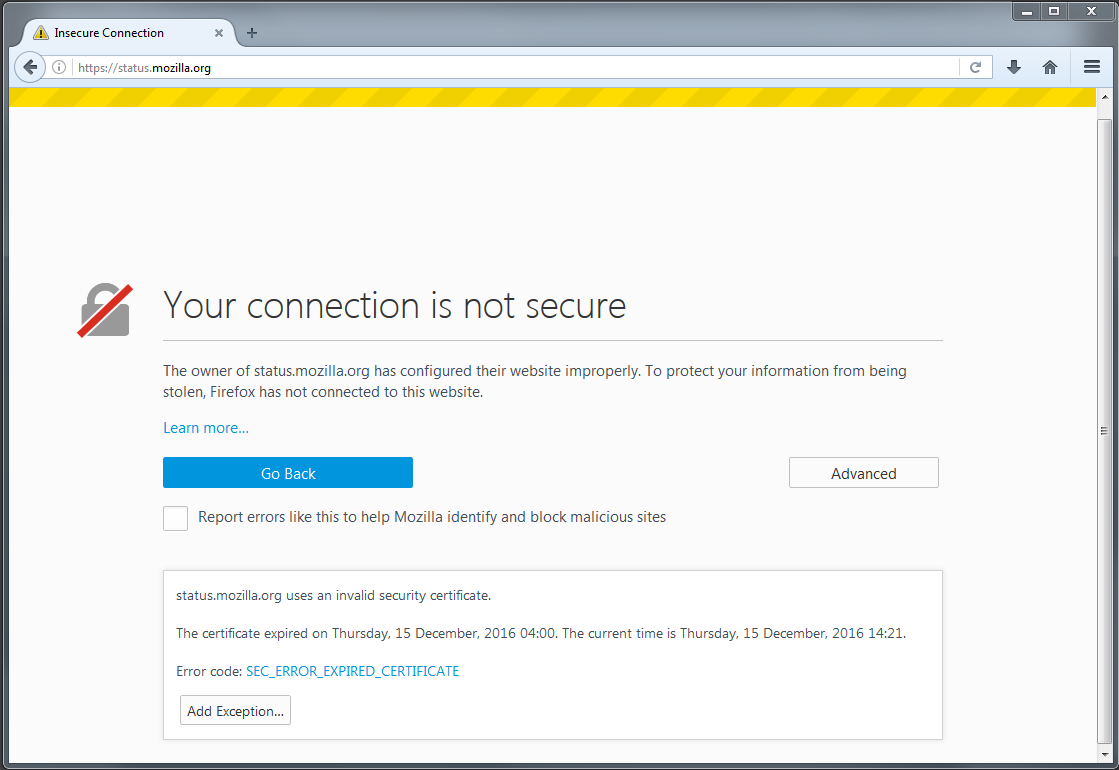Select the Insecure Connection tab
The image size is (1119, 770).
click(128, 33)
